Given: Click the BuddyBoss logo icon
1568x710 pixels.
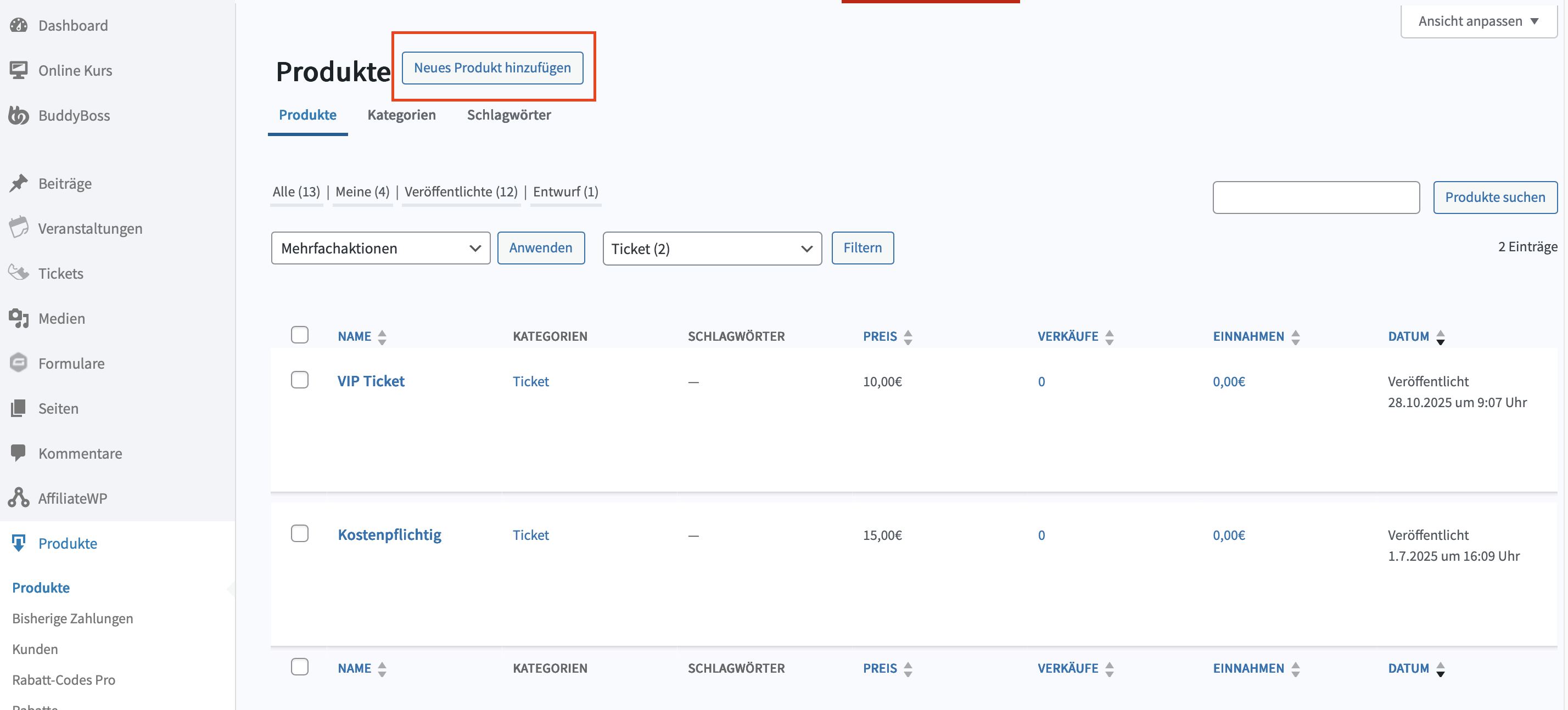Looking at the screenshot, I should [x=19, y=115].
